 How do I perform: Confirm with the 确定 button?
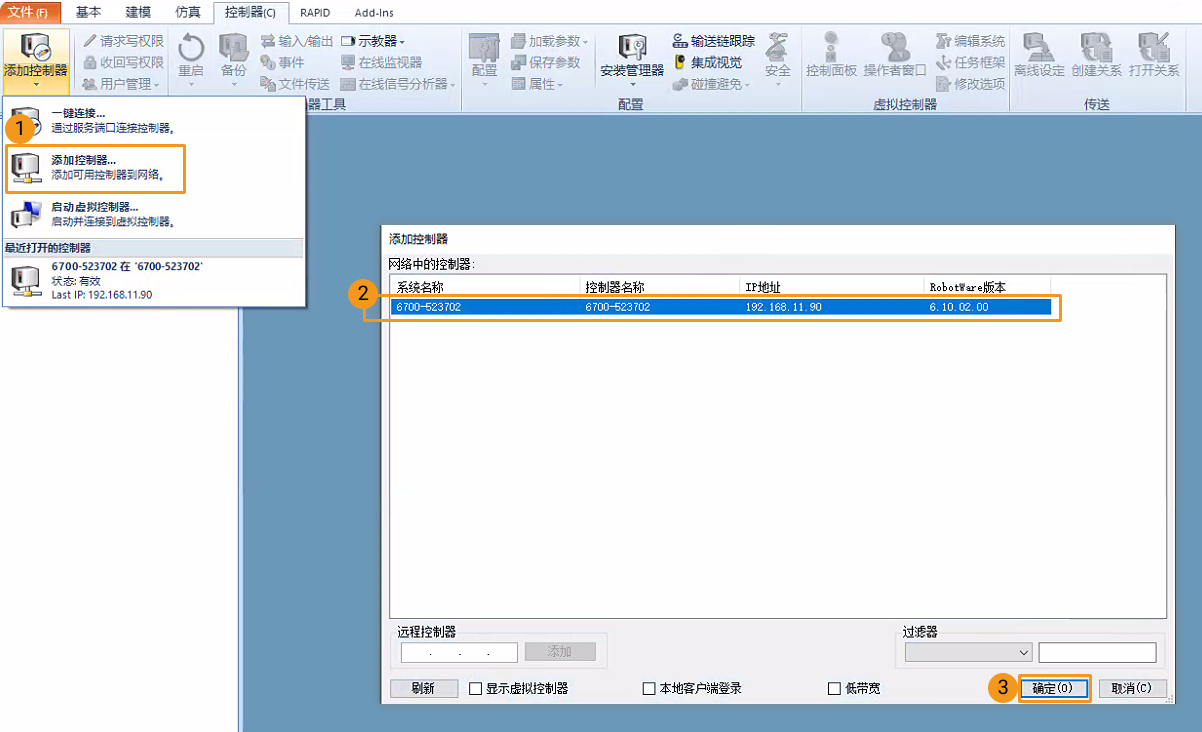[x=1054, y=688]
